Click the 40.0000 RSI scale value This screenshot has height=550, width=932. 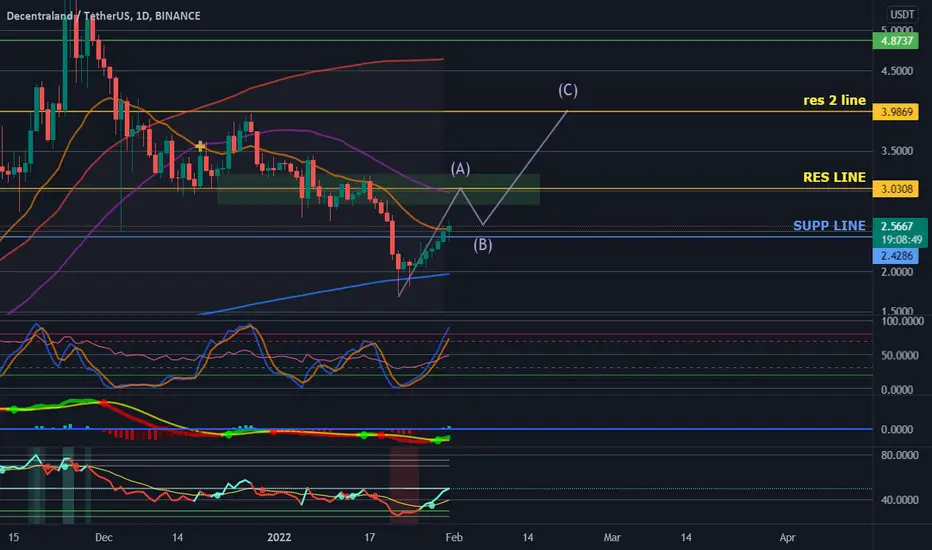[x=899, y=500]
